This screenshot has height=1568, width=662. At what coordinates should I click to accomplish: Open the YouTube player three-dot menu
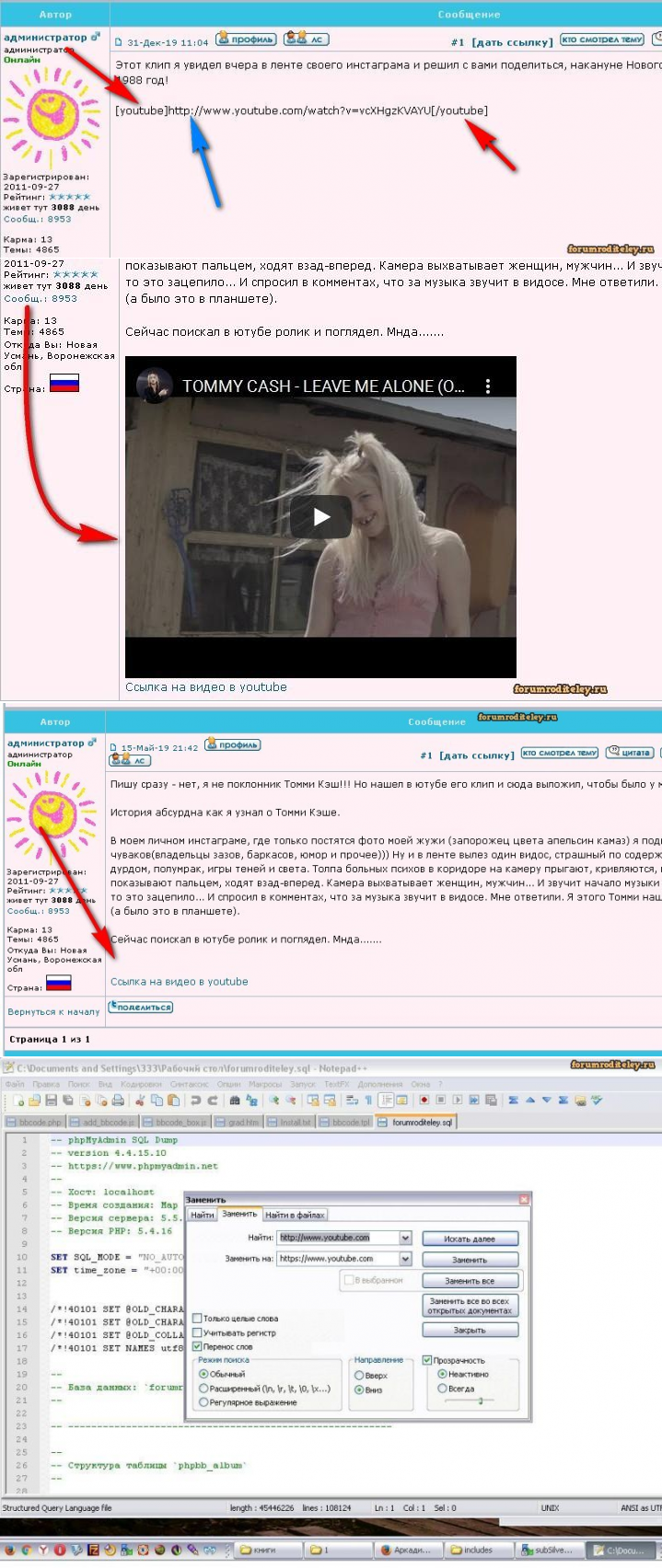click(x=488, y=386)
